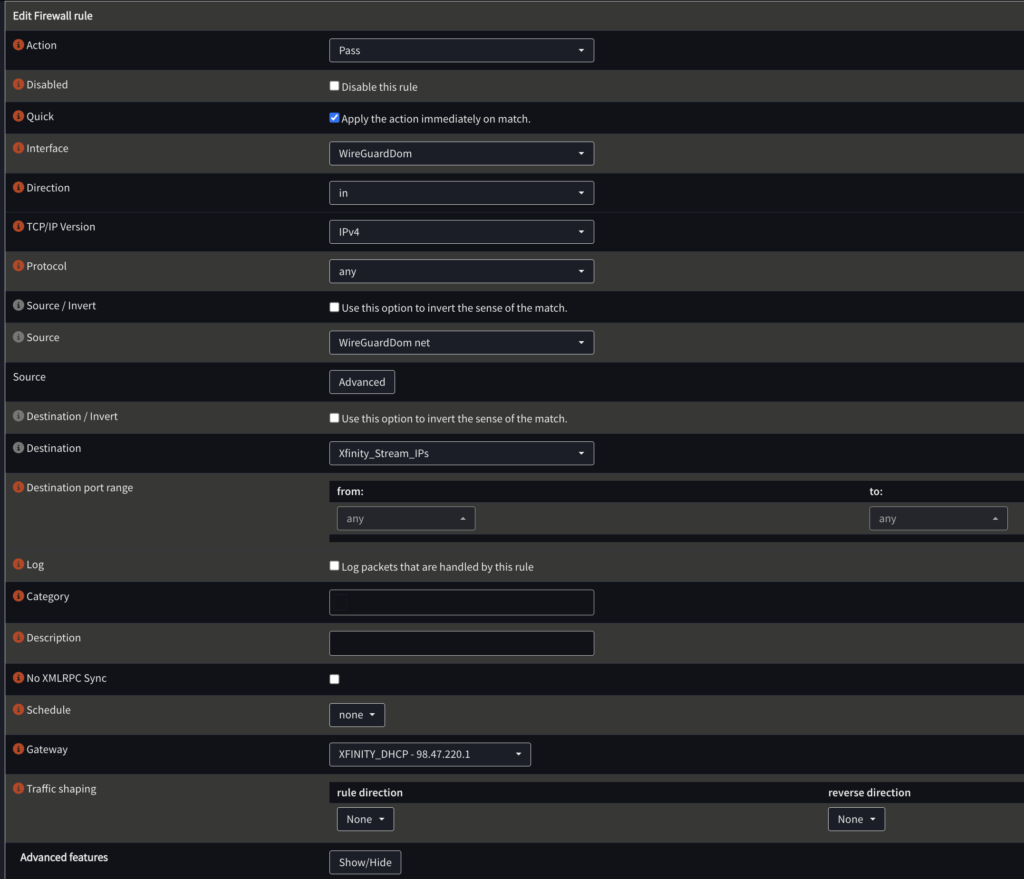This screenshot has width=1024, height=879.
Task: Click the info icon next to Interface
Action: 18,149
